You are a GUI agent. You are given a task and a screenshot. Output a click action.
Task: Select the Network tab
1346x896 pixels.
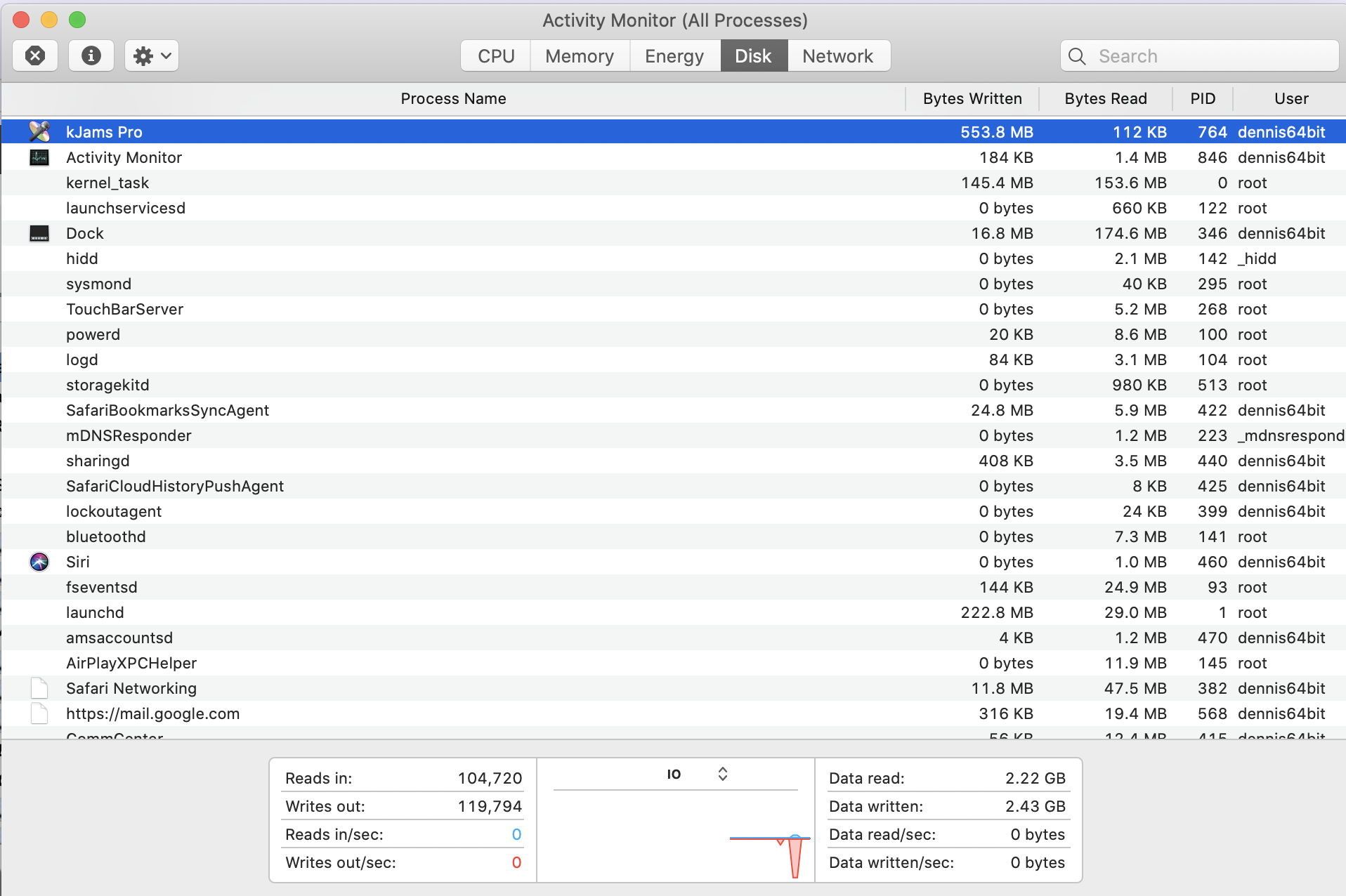click(x=837, y=56)
